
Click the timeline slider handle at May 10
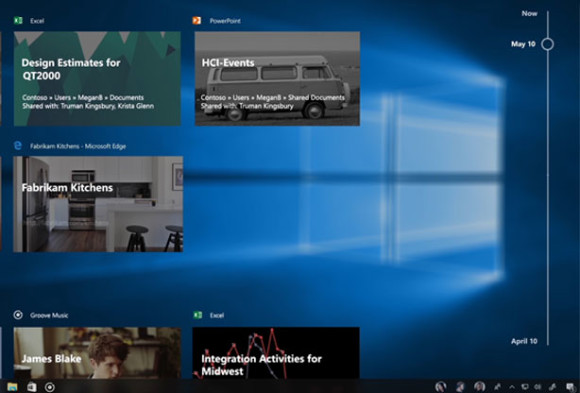547,44
